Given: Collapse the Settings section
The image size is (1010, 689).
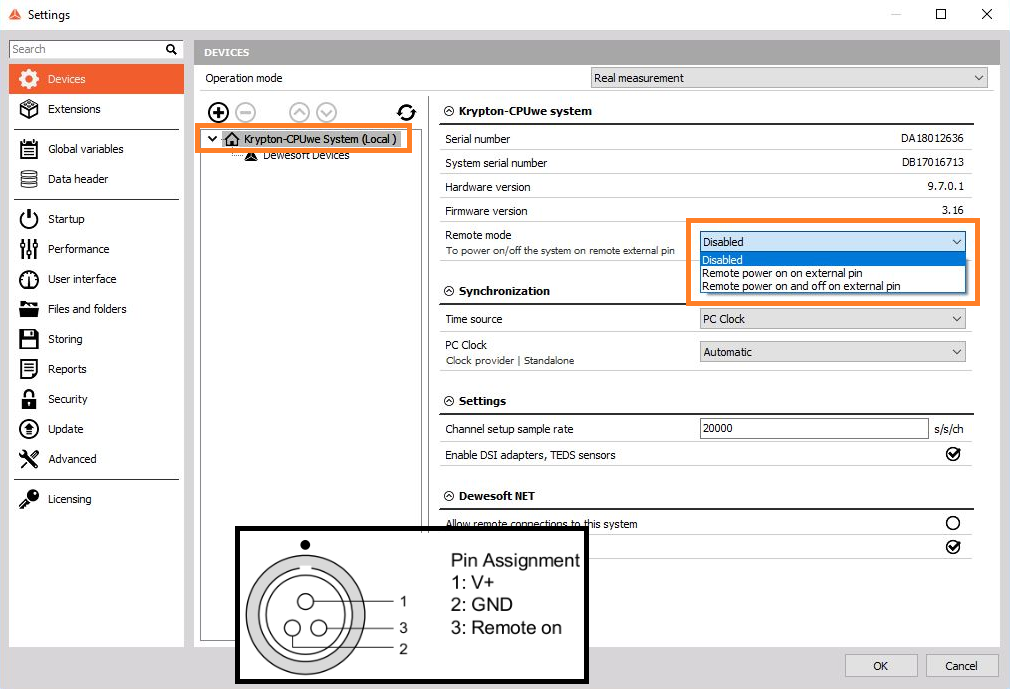Looking at the screenshot, I should coord(449,401).
